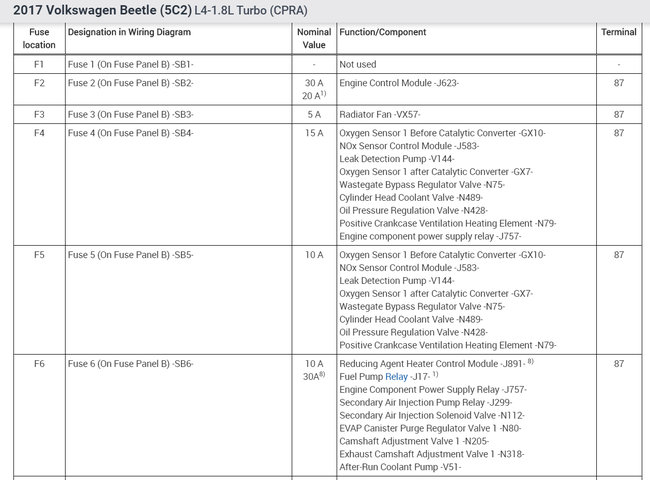Click the Function/Component column header
This screenshot has width=650, height=480.
click(383, 32)
